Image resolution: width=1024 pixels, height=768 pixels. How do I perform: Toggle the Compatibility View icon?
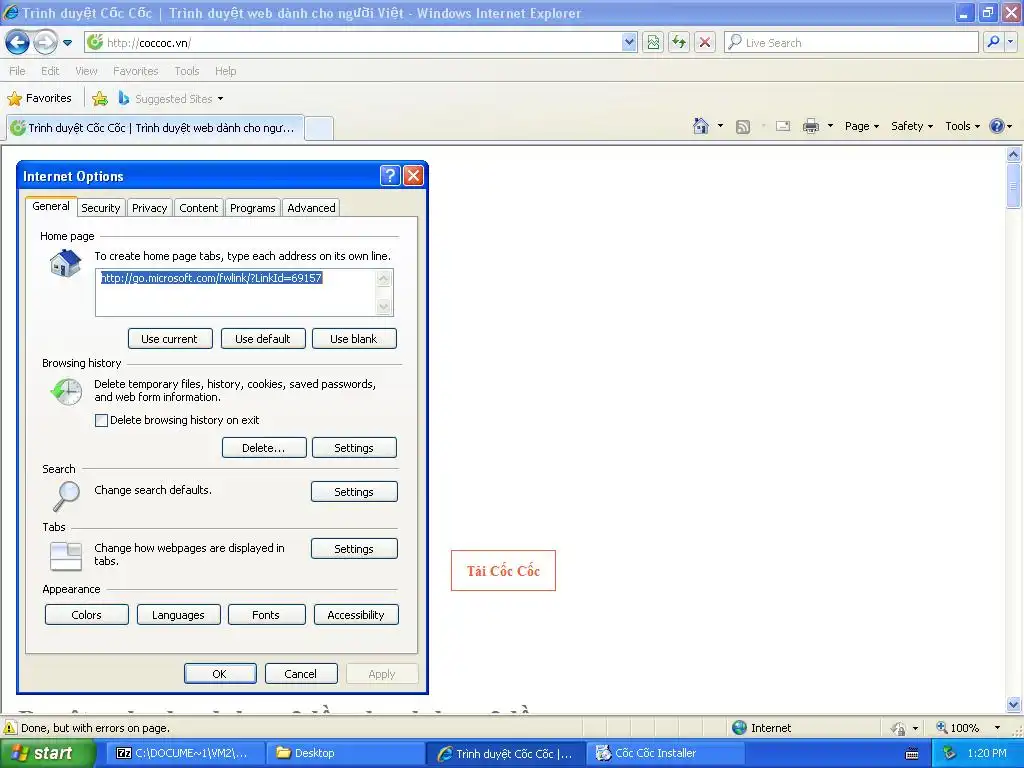653,43
